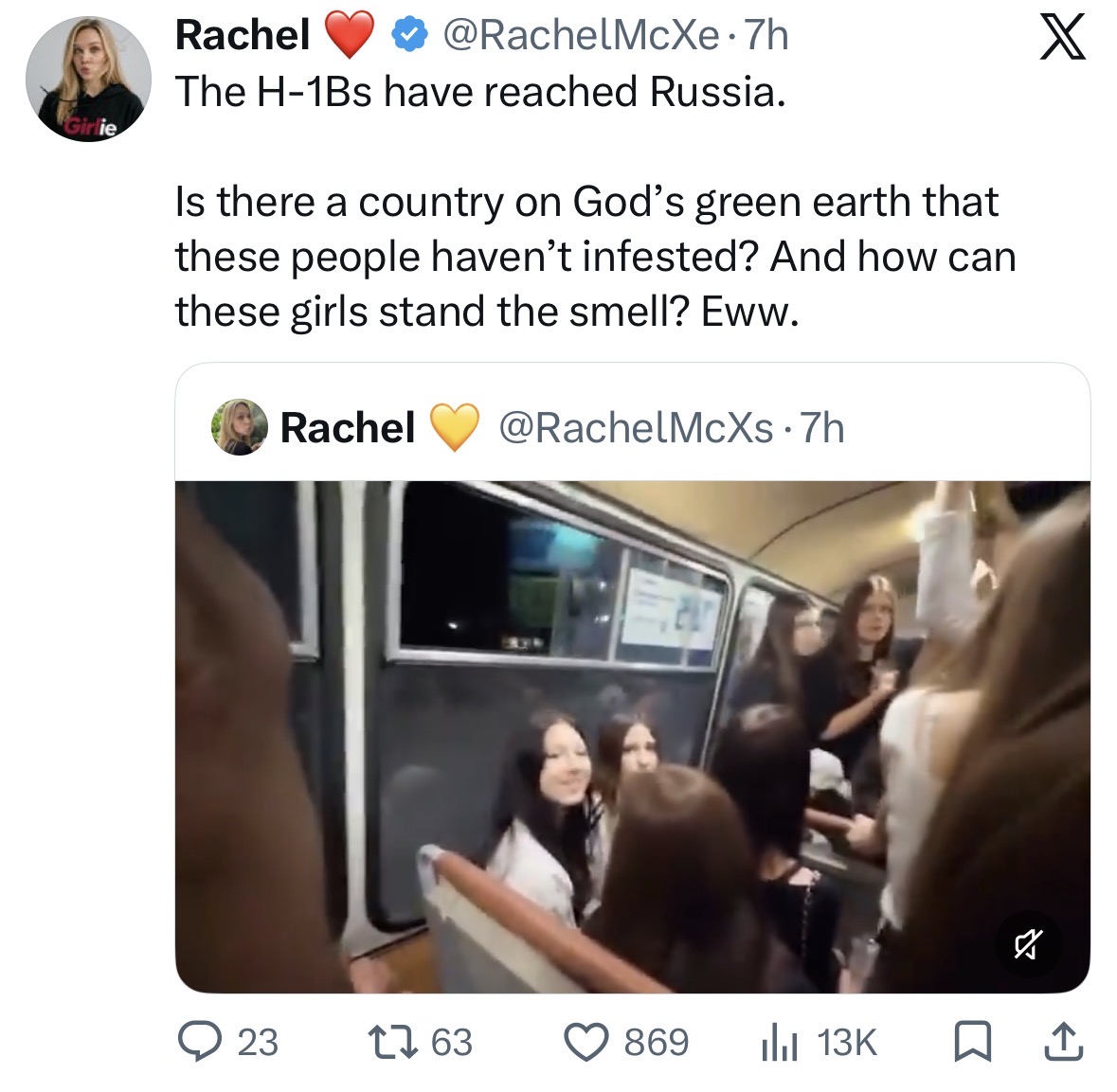Tap the heart like icon

click(x=586, y=1042)
